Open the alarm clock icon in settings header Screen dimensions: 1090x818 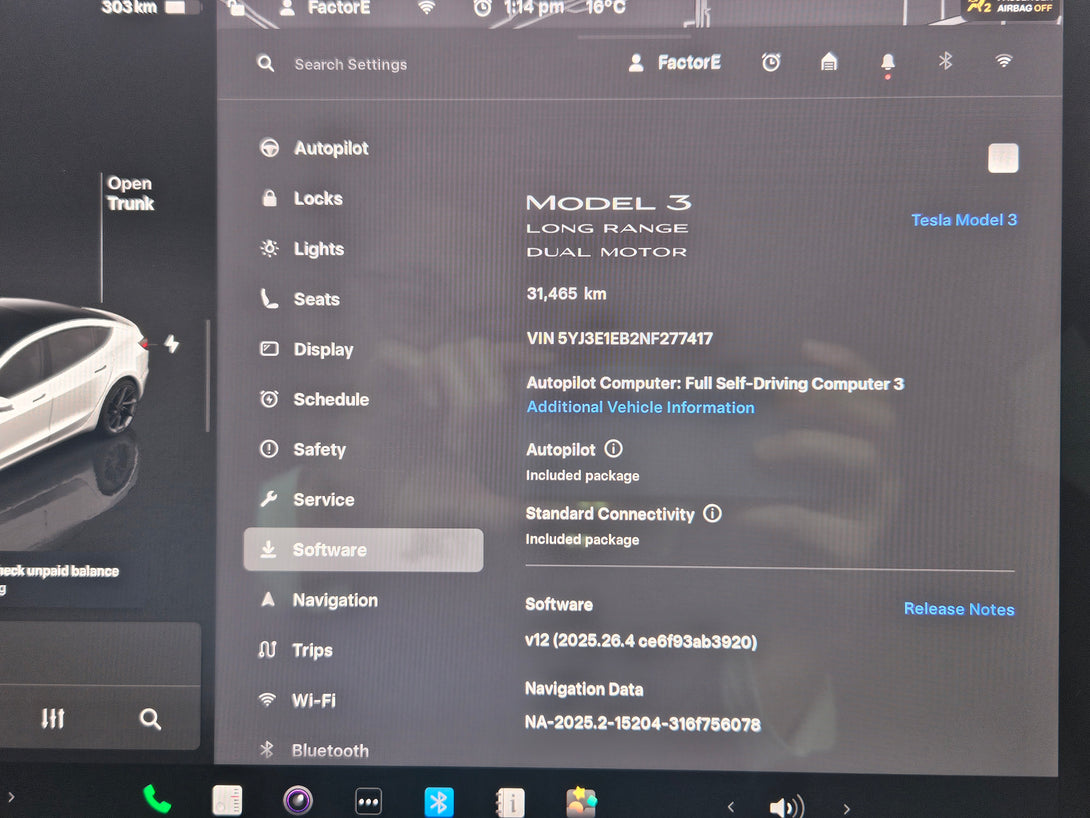point(771,63)
